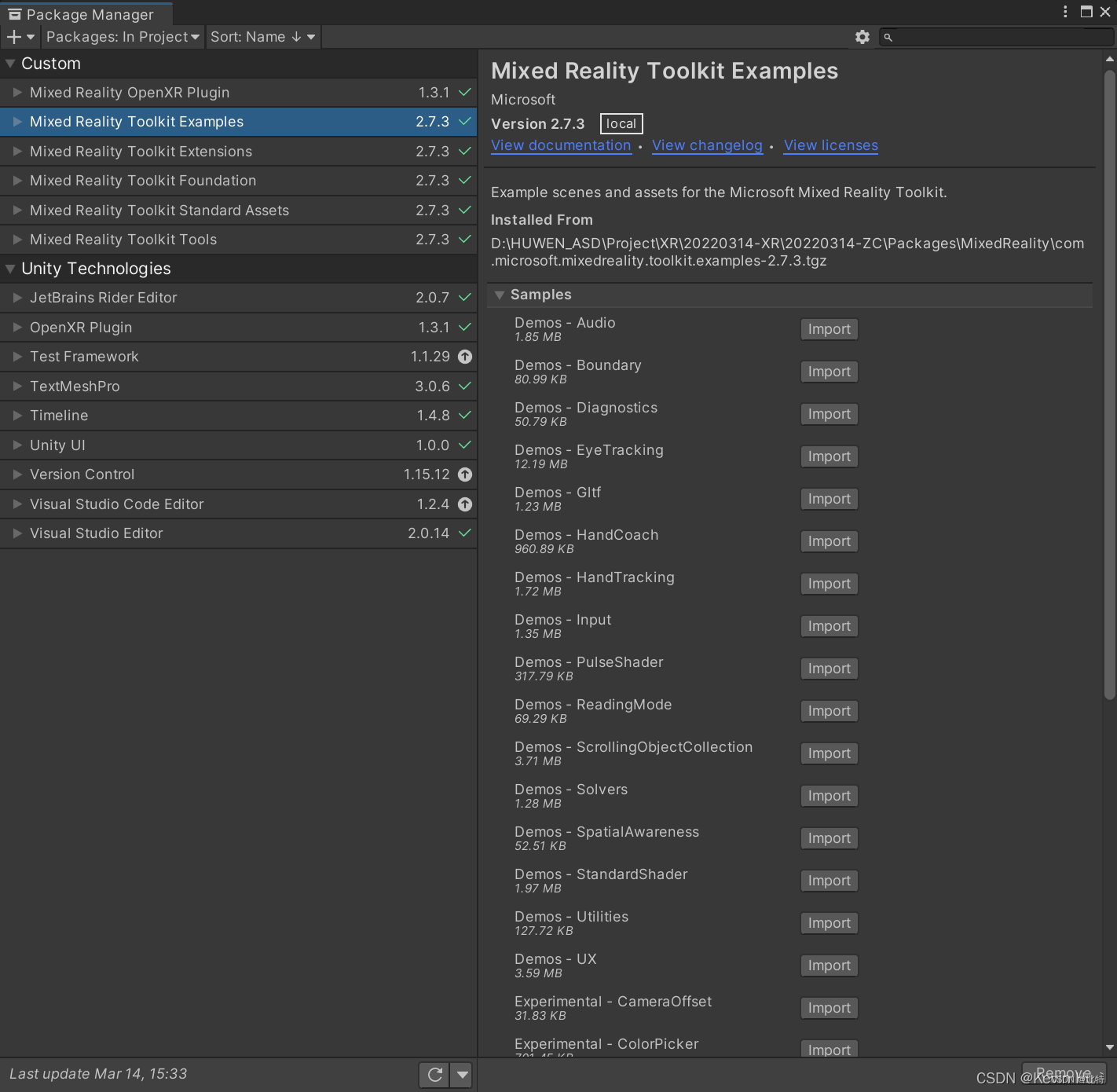Import the Demos - Gltf sample

click(830, 499)
